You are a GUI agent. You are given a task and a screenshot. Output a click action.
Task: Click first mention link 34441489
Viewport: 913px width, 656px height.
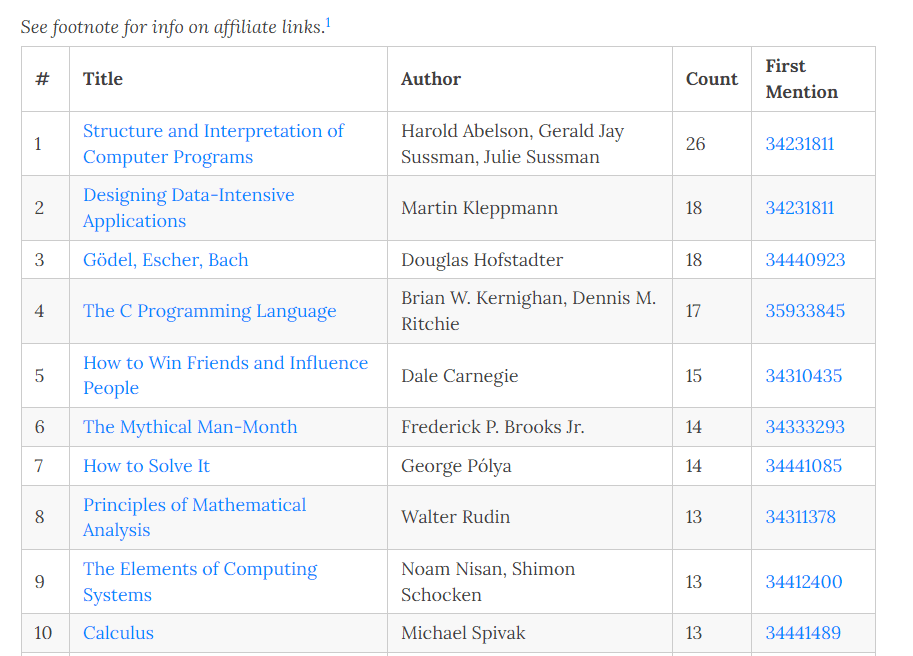803,633
